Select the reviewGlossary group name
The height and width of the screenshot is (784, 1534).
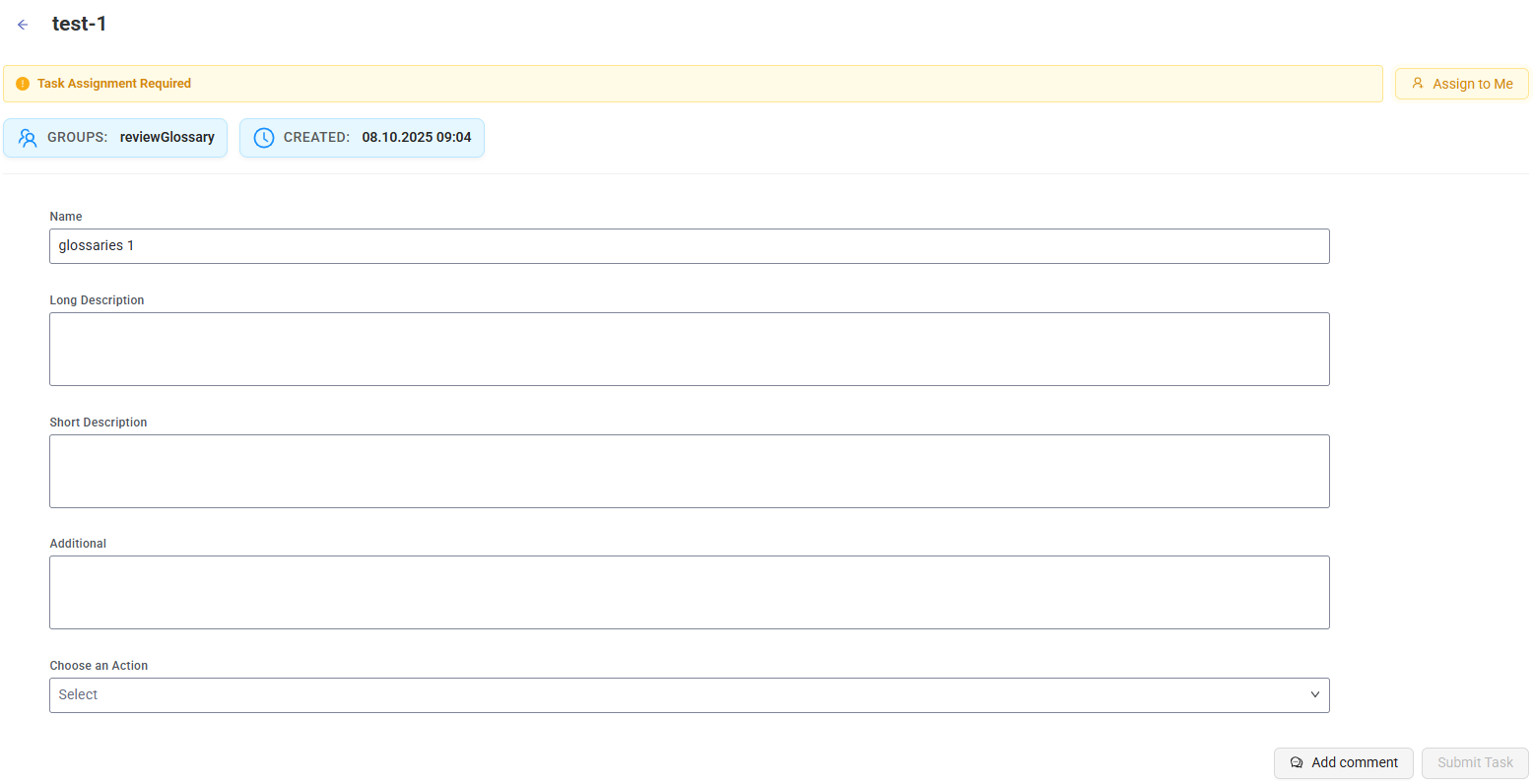167,138
